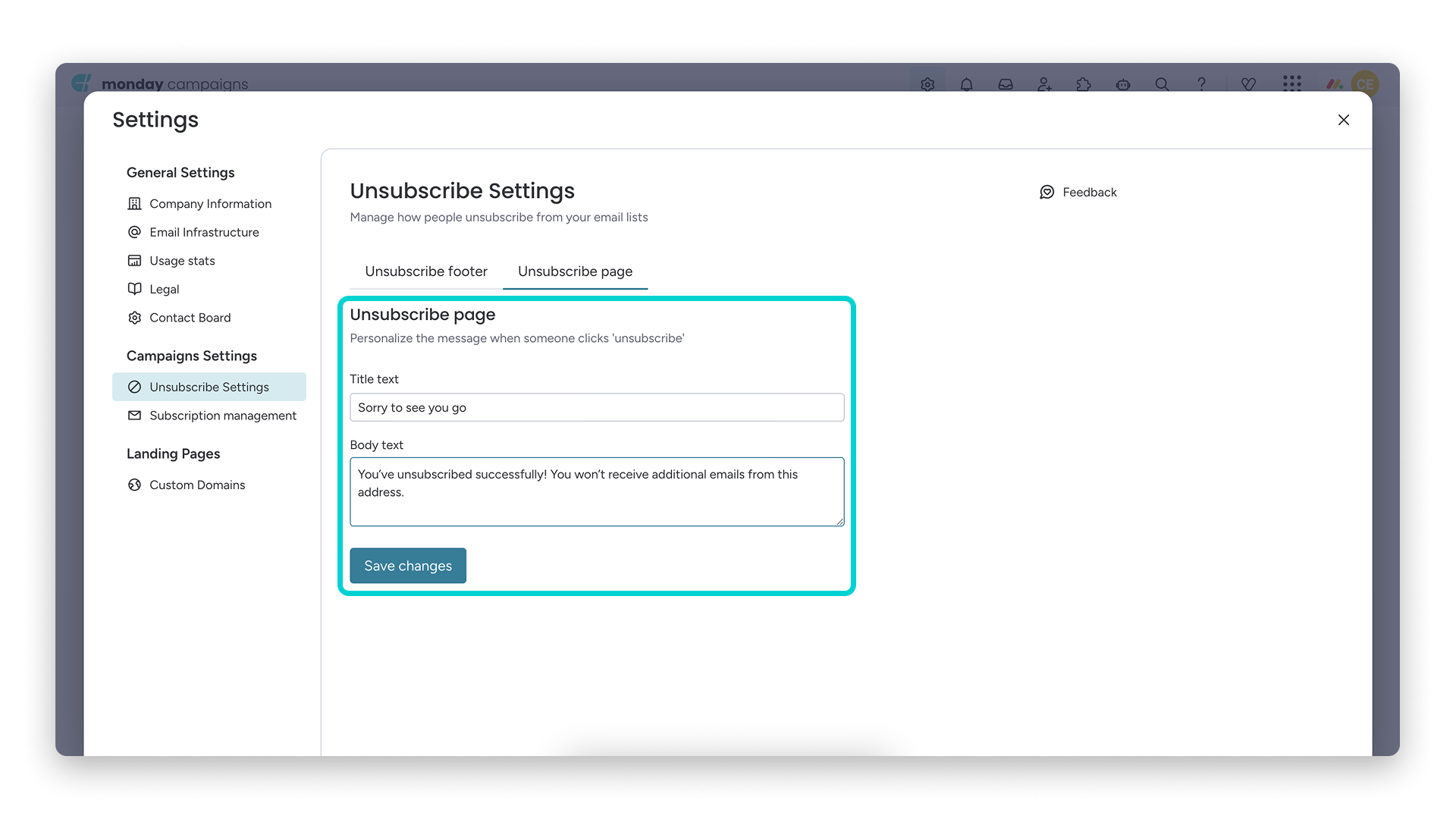Image resolution: width=1456 pixels, height=819 pixels.
Task: Click the search magnifier icon
Action: (x=1162, y=84)
